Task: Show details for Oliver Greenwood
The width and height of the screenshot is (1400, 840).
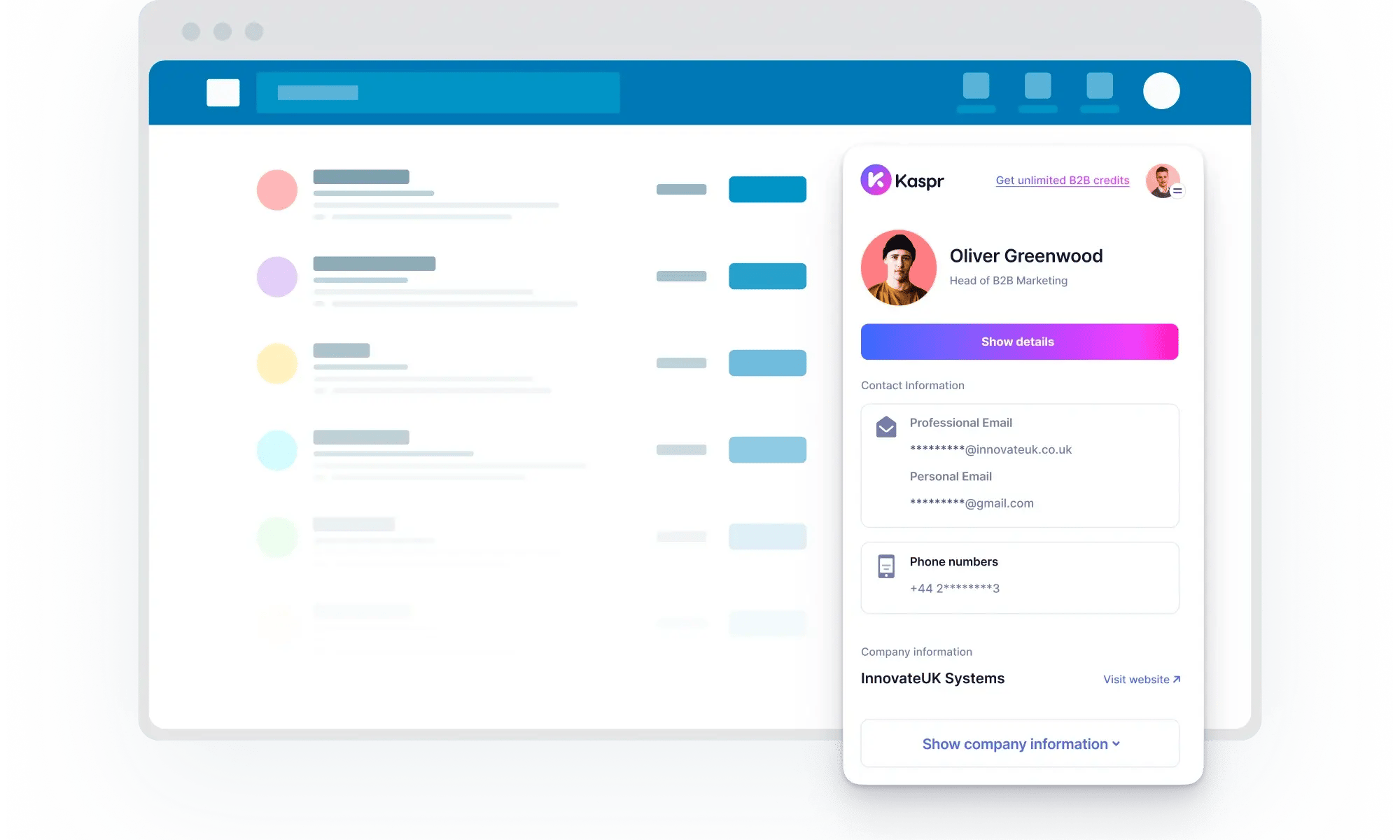Action: click(1018, 341)
